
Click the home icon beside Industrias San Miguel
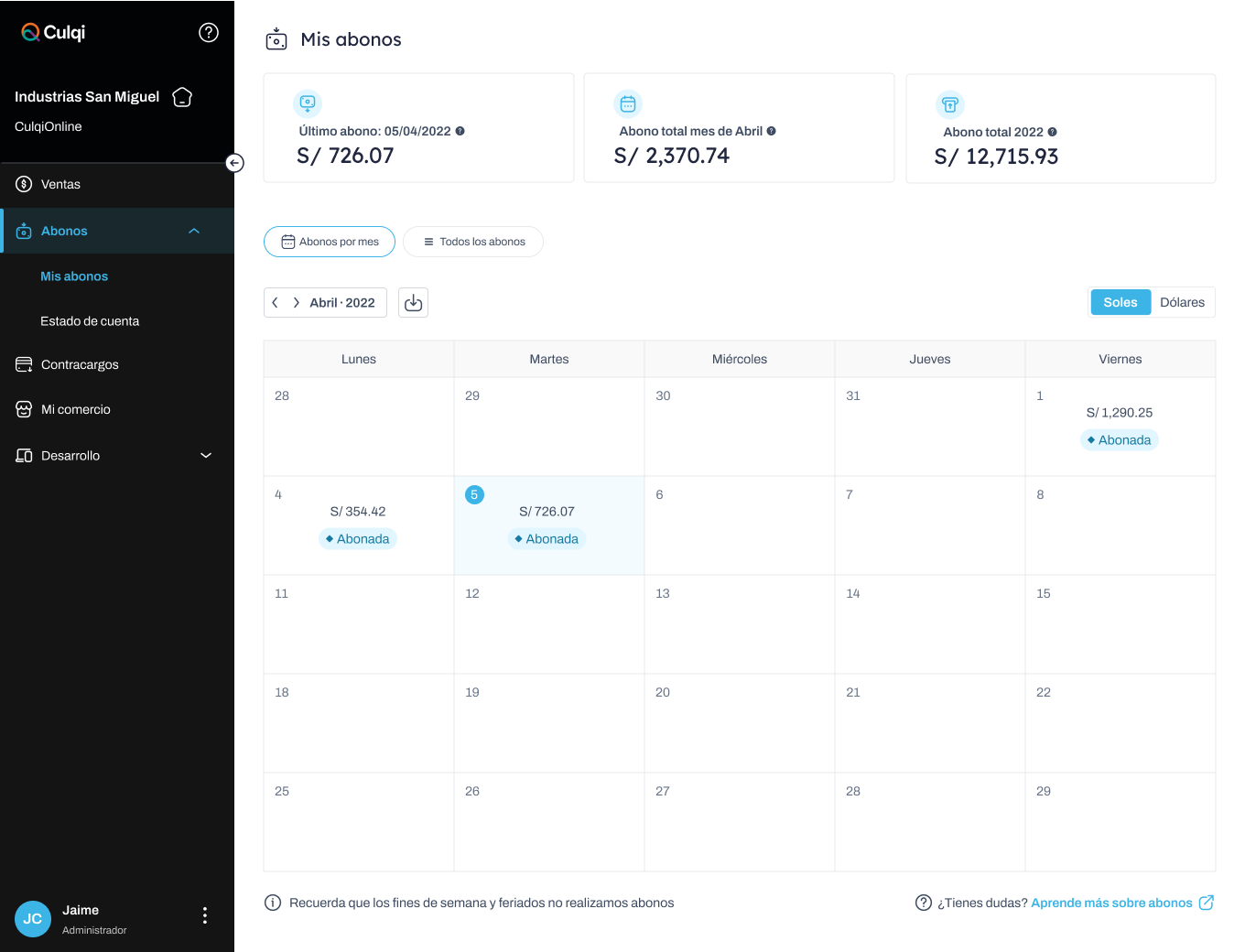182,97
